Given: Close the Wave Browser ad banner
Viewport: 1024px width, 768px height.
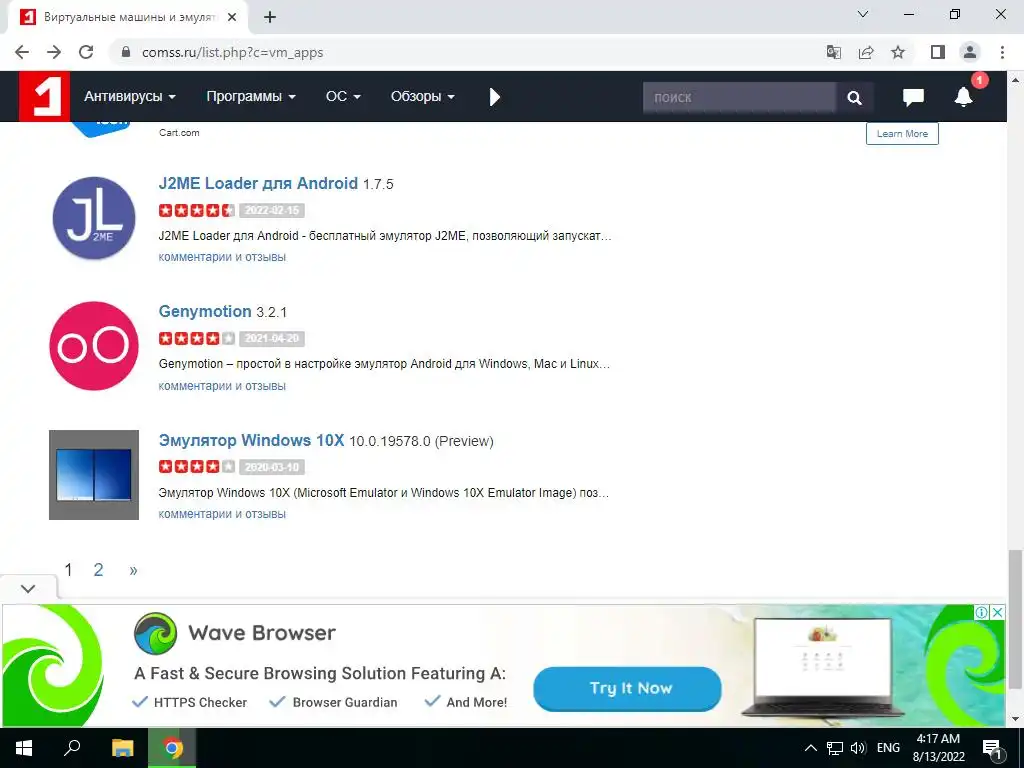Looking at the screenshot, I should [x=997, y=613].
